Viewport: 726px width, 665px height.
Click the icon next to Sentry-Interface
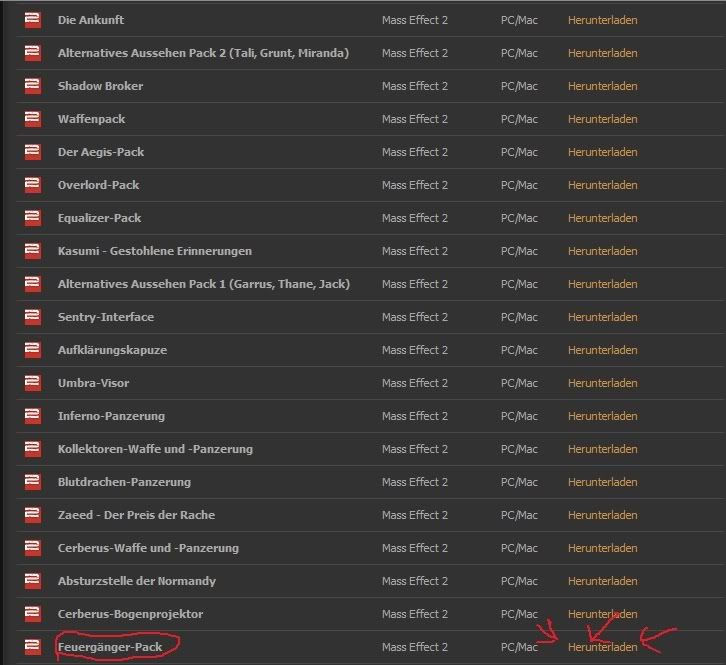point(32,317)
